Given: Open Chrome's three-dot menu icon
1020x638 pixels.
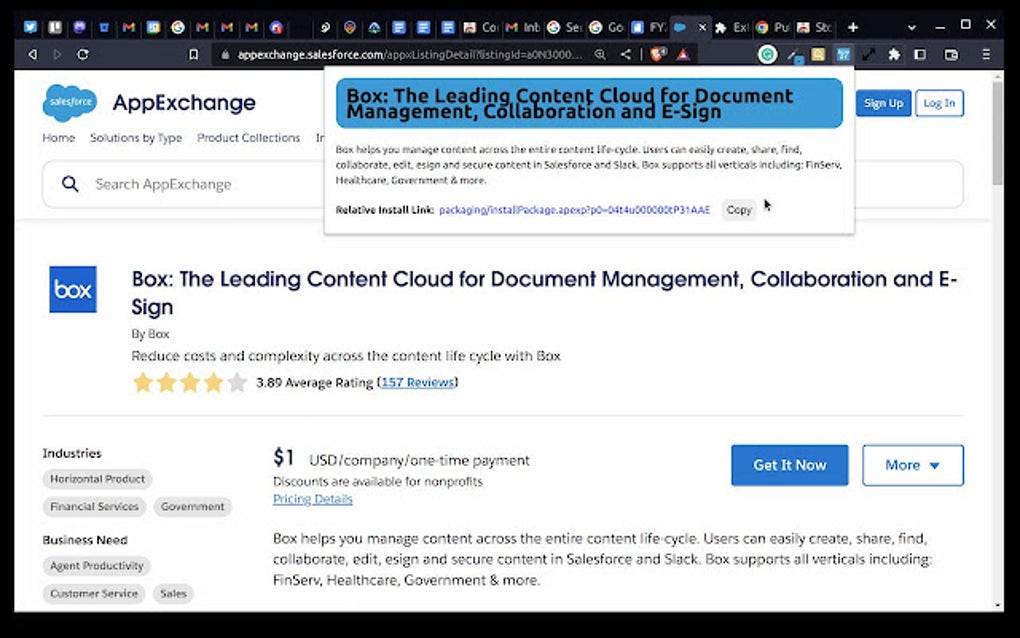Looking at the screenshot, I should pyautogui.click(x=985, y=55).
